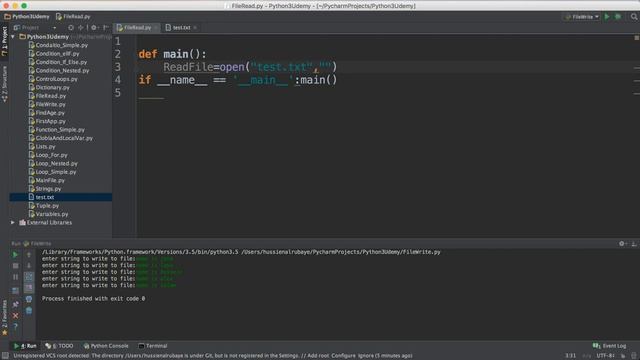640x360 pixels.
Task: Click the UTF-8 encoding selector in status bar
Action: pos(605,356)
